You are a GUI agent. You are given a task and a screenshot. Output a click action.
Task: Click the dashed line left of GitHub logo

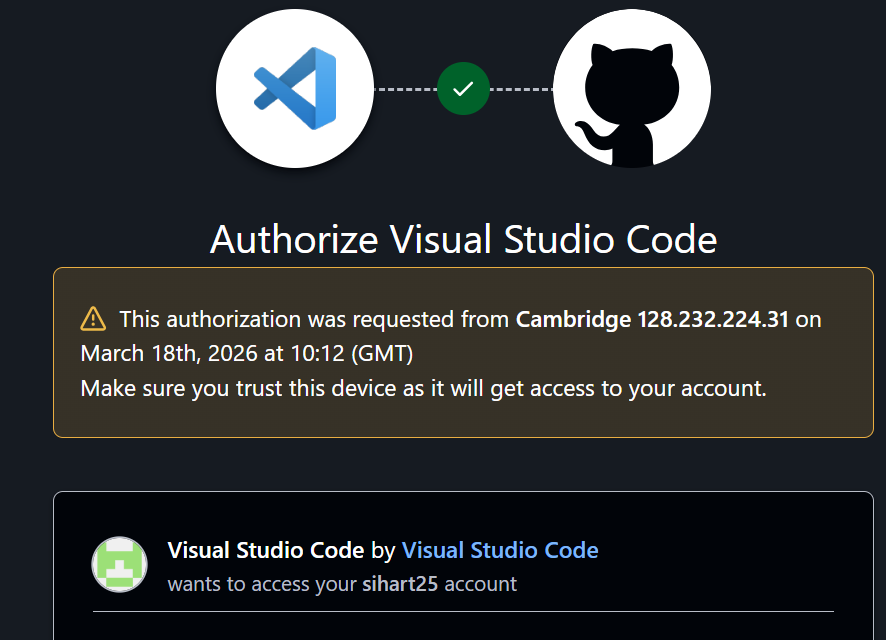521,89
